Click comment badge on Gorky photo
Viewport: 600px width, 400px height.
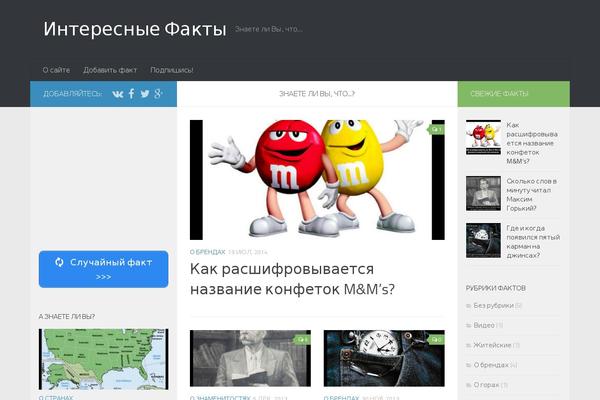(x=302, y=340)
